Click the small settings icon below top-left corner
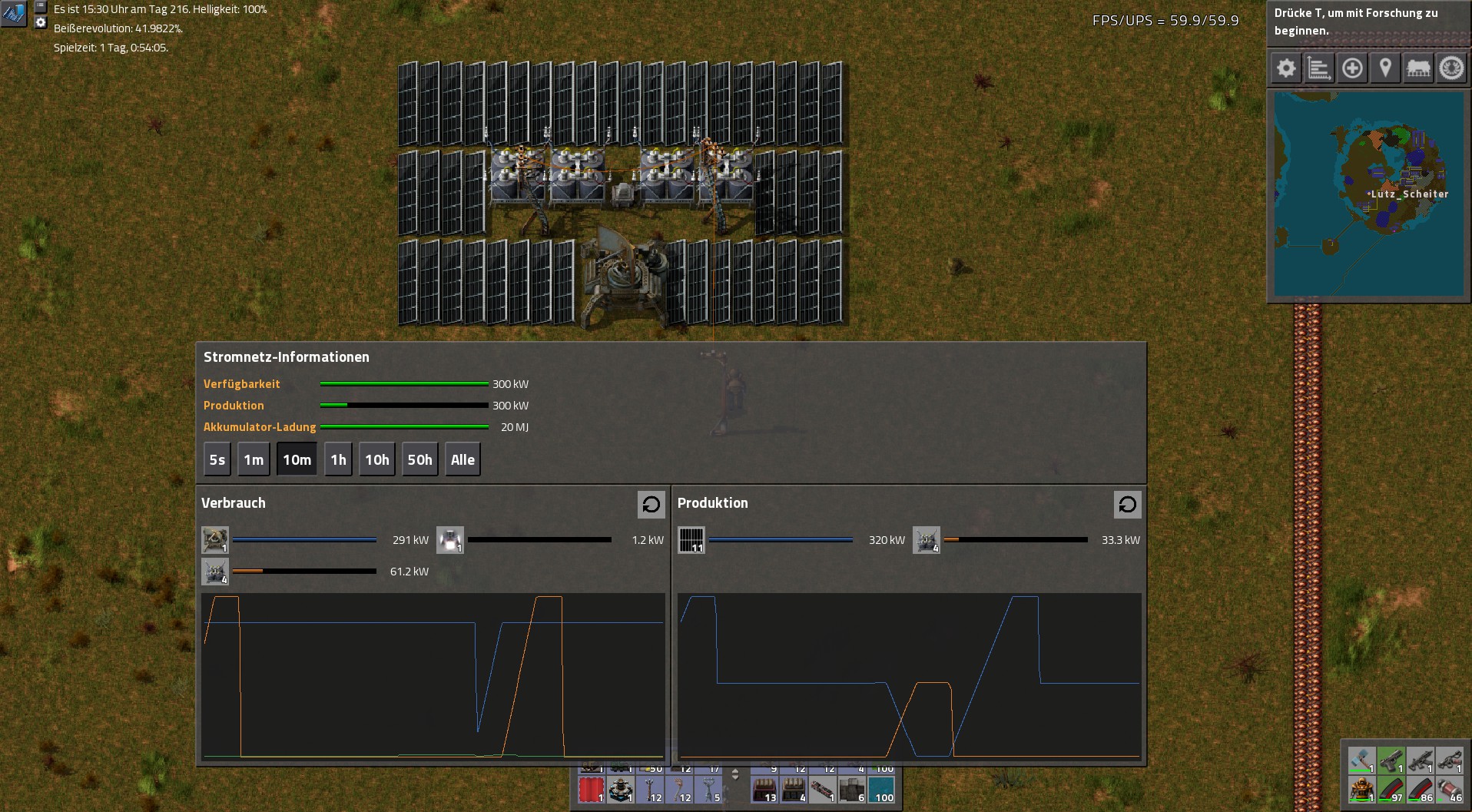 (x=41, y=22)
